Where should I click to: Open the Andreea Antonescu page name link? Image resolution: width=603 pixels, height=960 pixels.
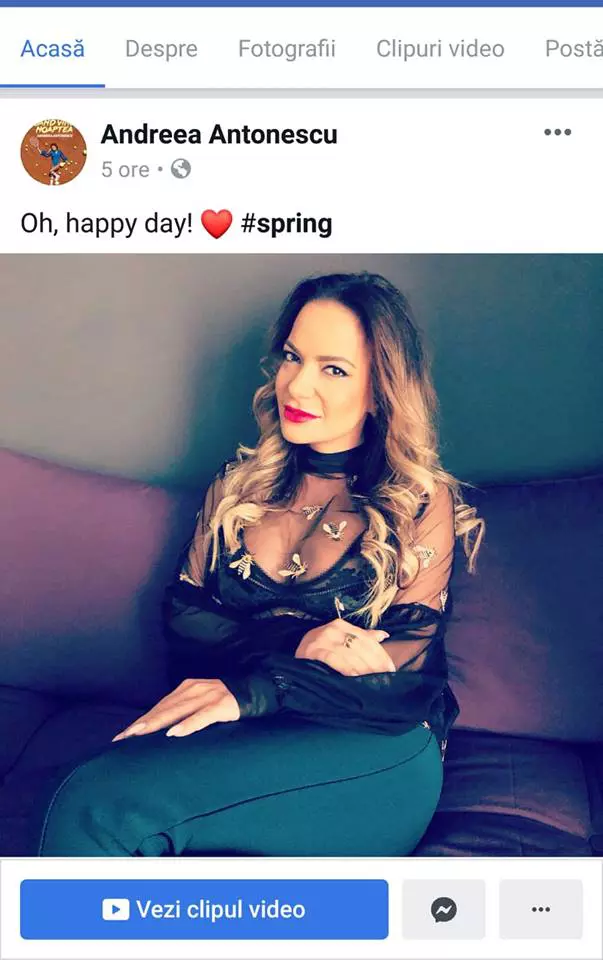pyautogui.click(x=219, y=134)
